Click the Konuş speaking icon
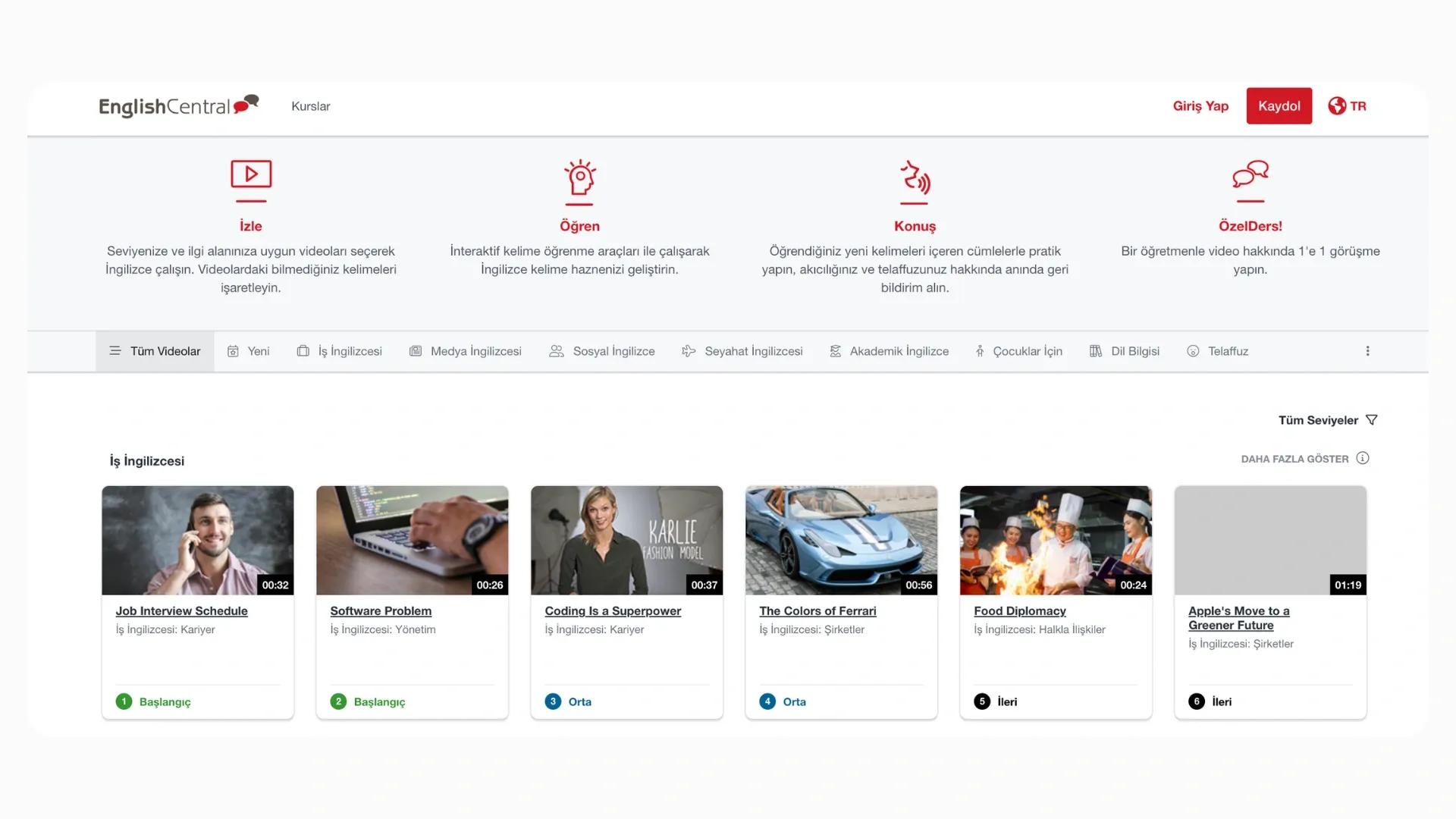The width and height of the screenshot is (1456, 819). [915, 177]
